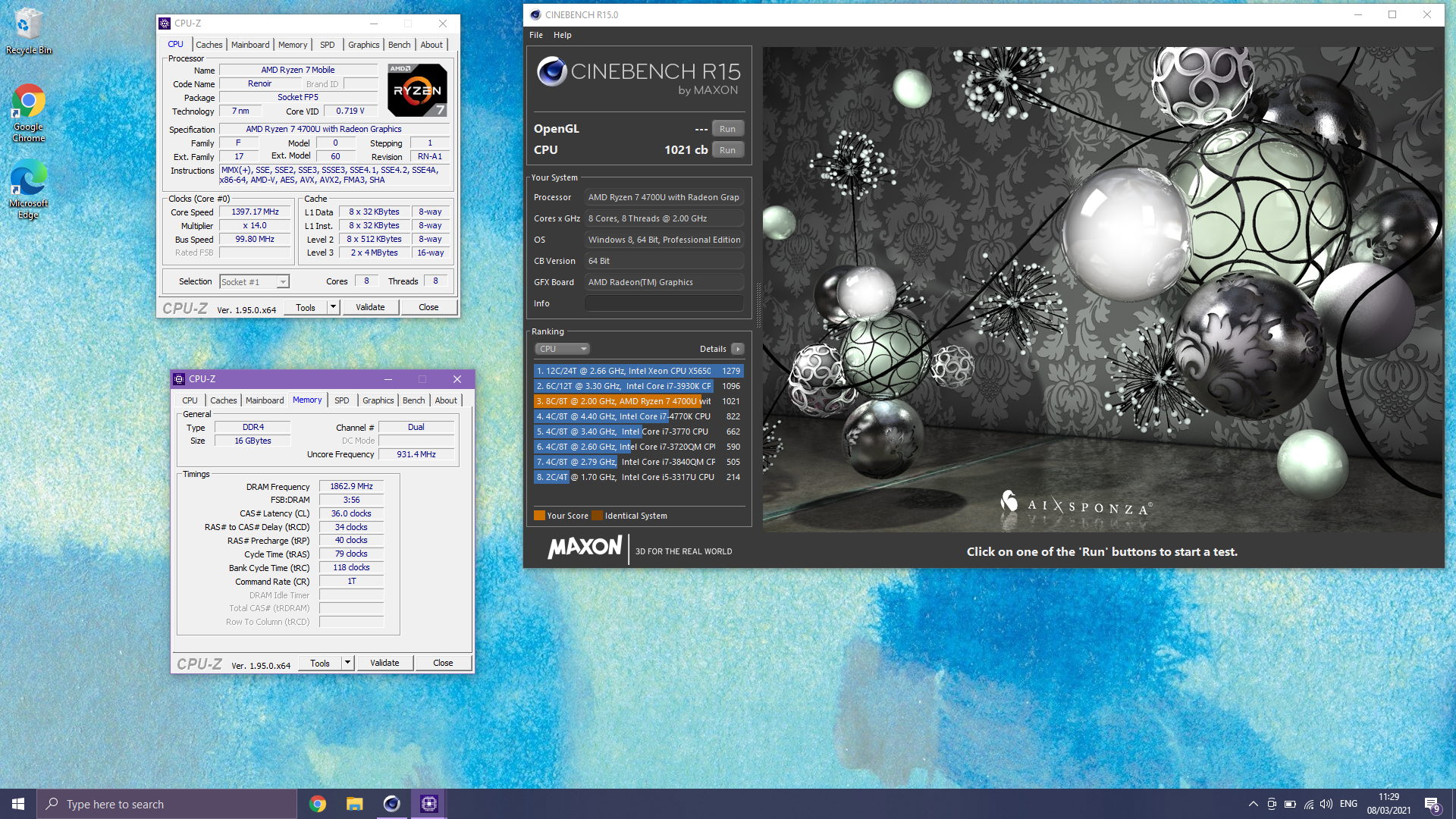Open the Windows Start menu
Screen dimensions: 1456x819
pos(18,804)
